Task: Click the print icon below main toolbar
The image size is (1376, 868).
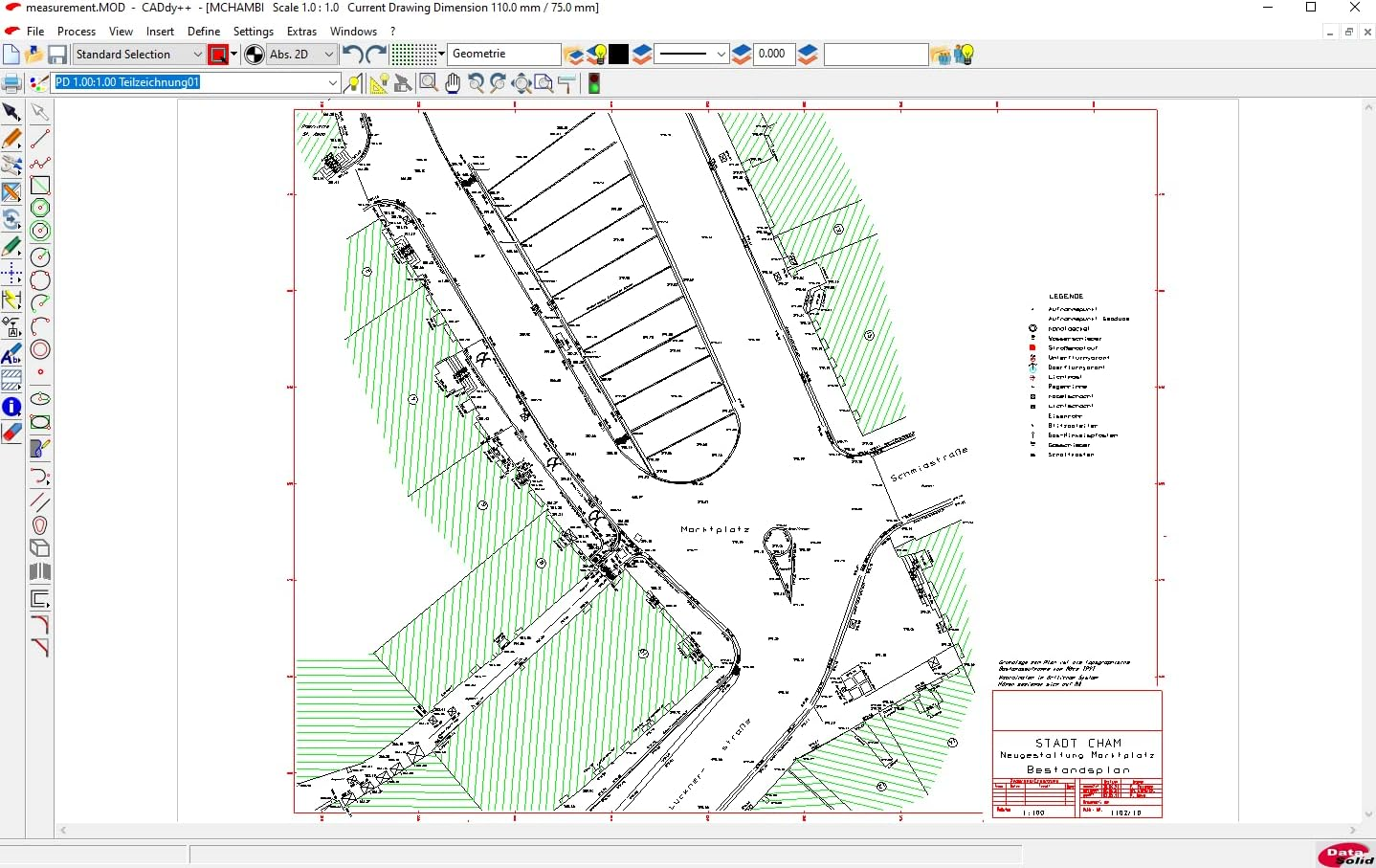Action: click(x=11, y=83)
